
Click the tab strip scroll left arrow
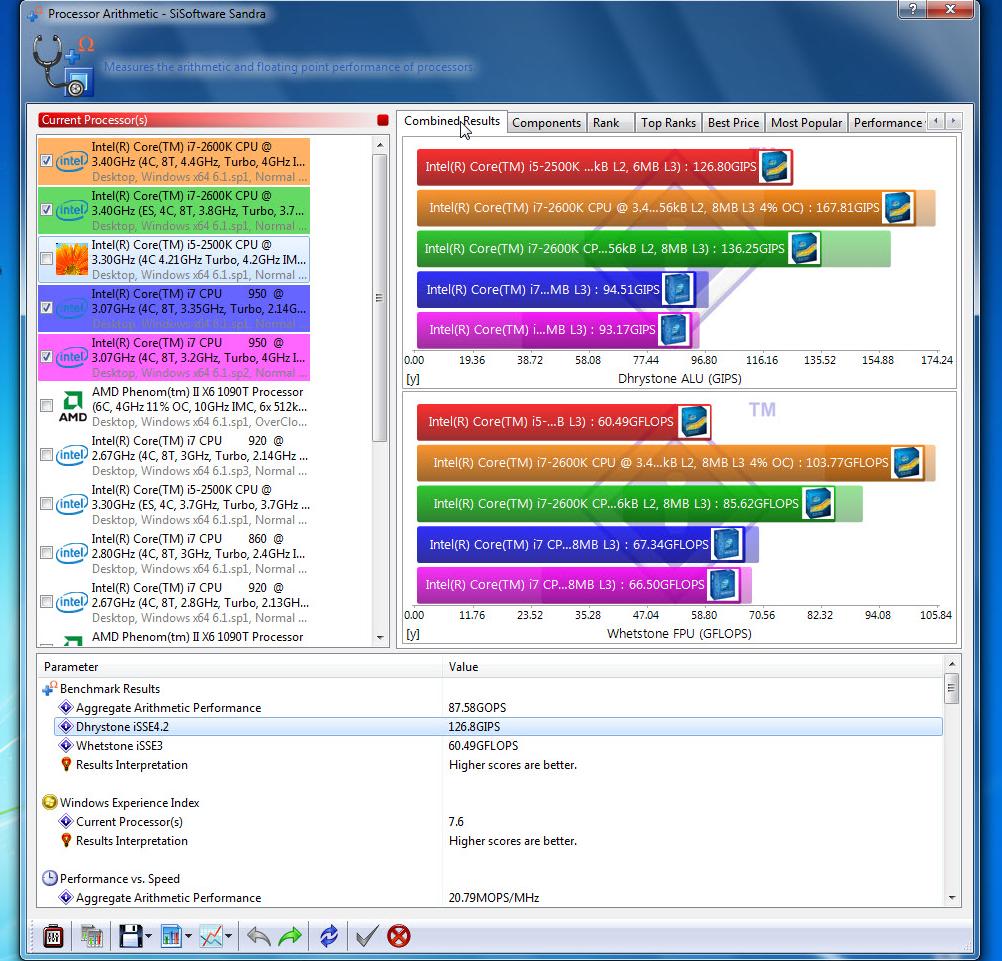coord(936,121)
